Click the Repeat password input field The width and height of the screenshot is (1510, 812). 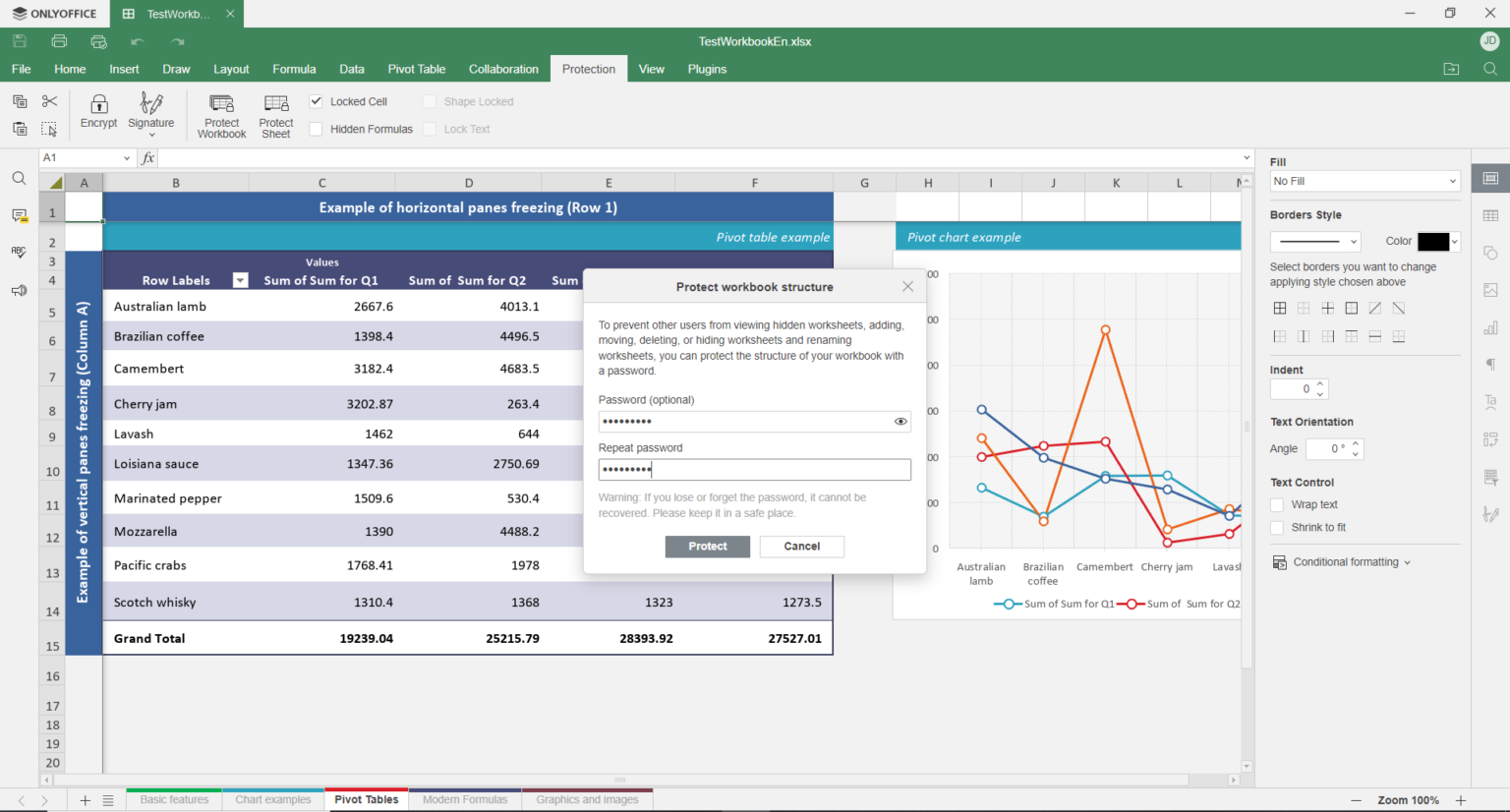754,470
